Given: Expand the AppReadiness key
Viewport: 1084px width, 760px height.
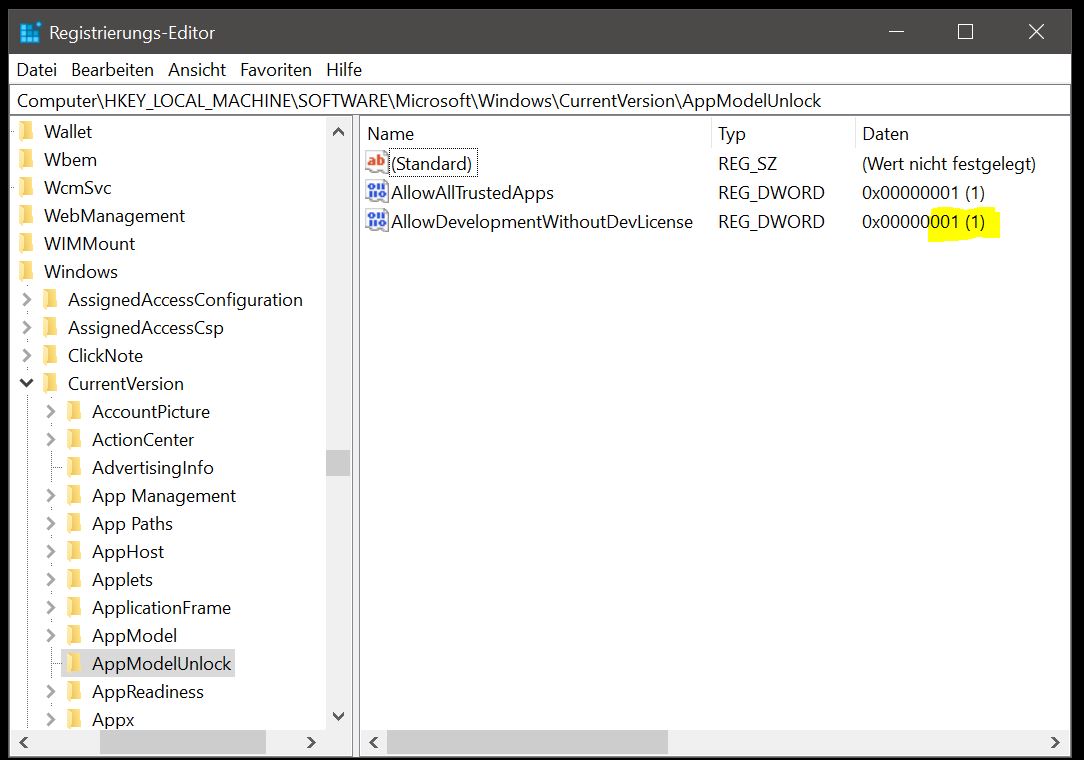Looking at the screenshot, I should [50, 692].
